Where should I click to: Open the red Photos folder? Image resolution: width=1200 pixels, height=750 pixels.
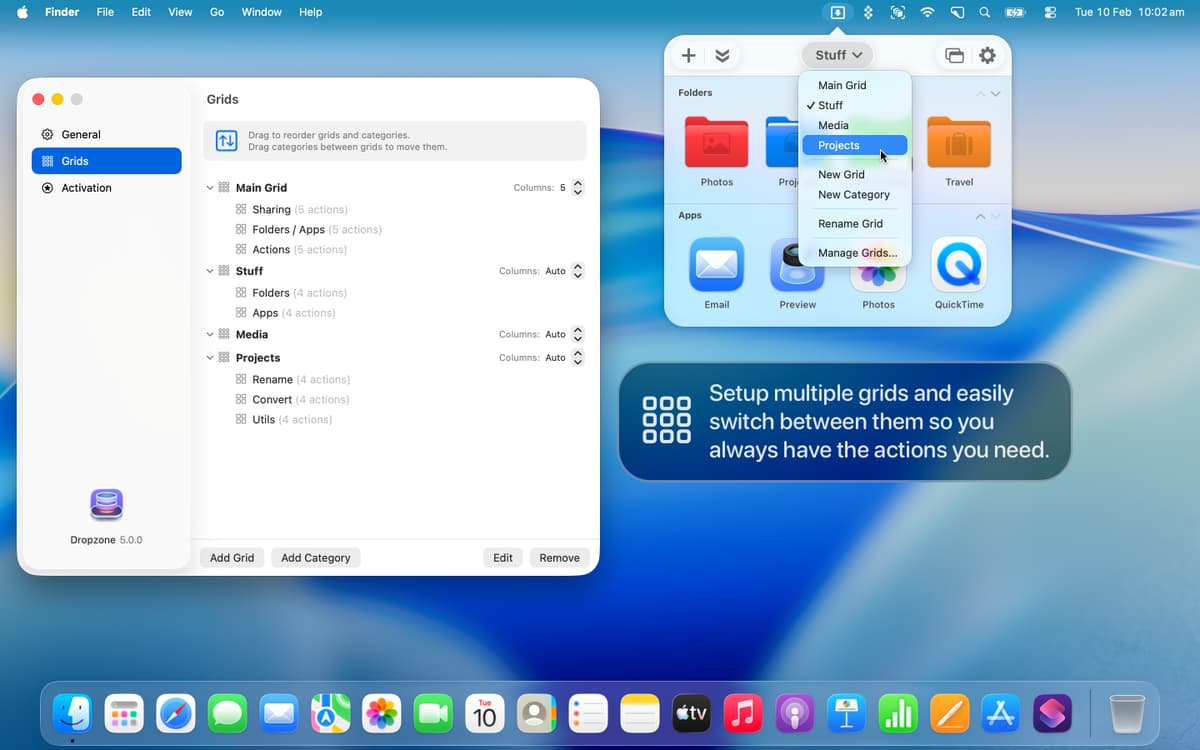(x=716, y=143)
